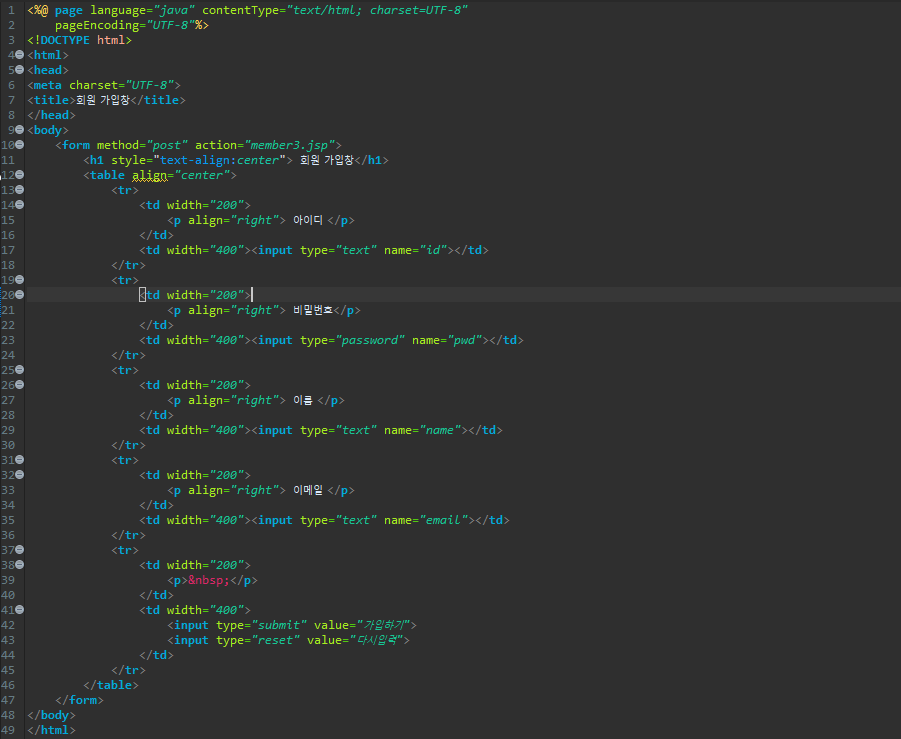
Task: Collapse the td fold on line 32
Action: point(20,475)
